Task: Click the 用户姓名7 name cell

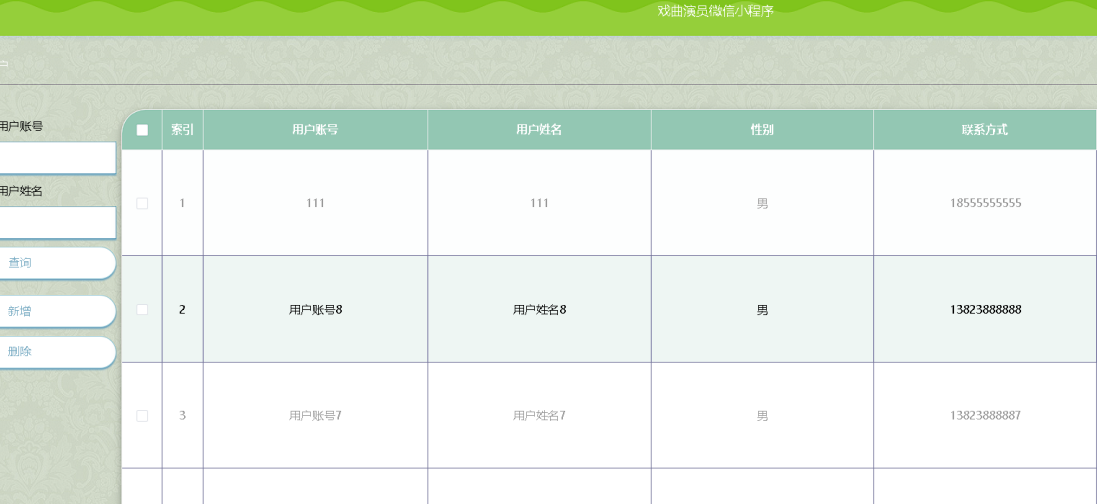Action: [x=539, y=416]
